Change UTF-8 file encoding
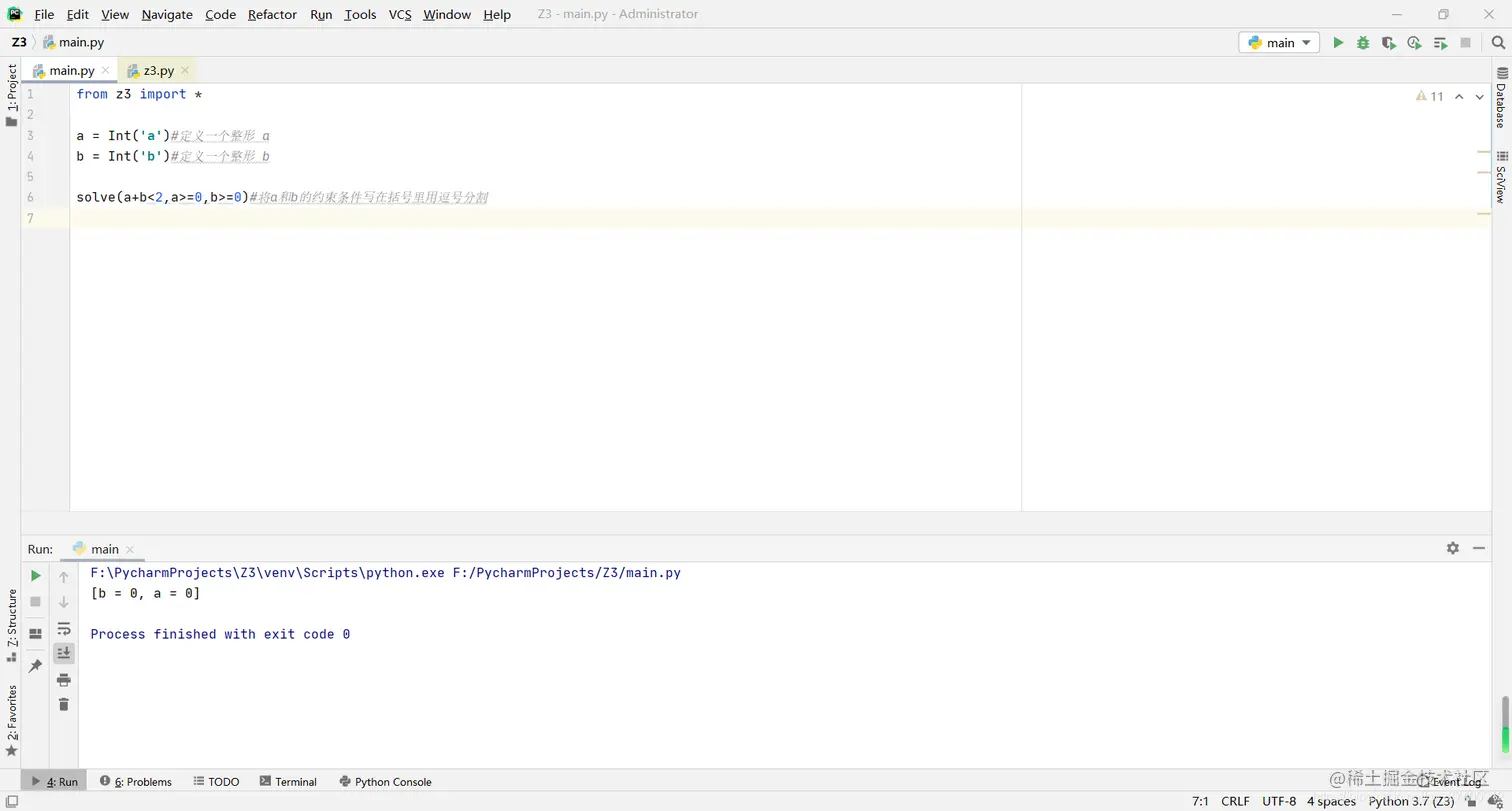Image resolution: width=1512 pixels, height=811 pixels. click(x=1279, y=801)
